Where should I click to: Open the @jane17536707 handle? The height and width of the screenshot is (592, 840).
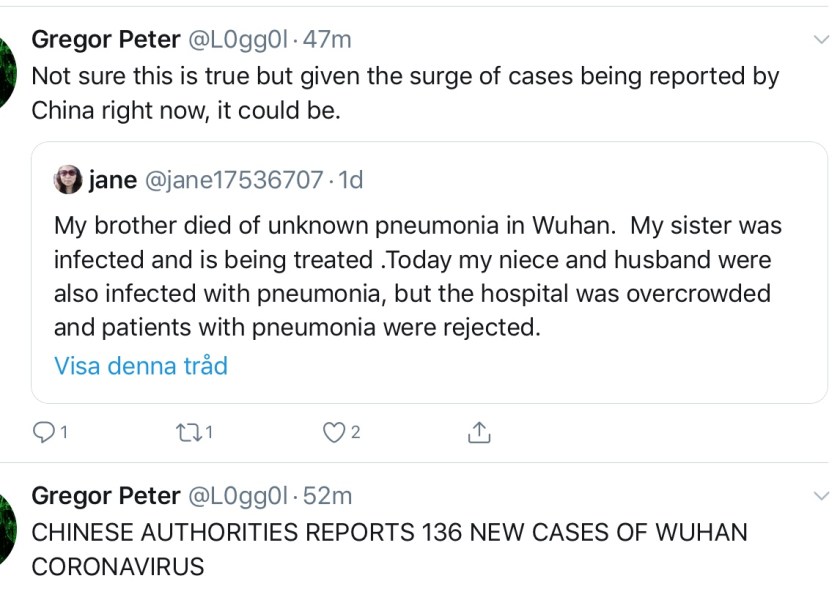234,180
